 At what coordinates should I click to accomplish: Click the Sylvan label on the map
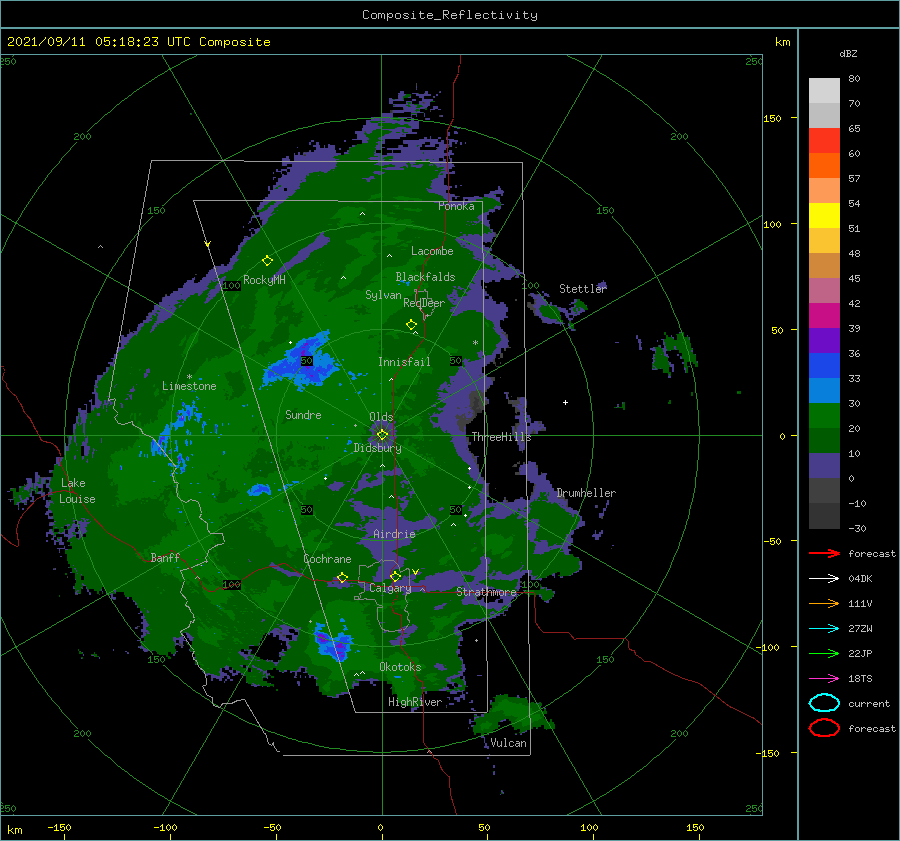coord(383,295)
